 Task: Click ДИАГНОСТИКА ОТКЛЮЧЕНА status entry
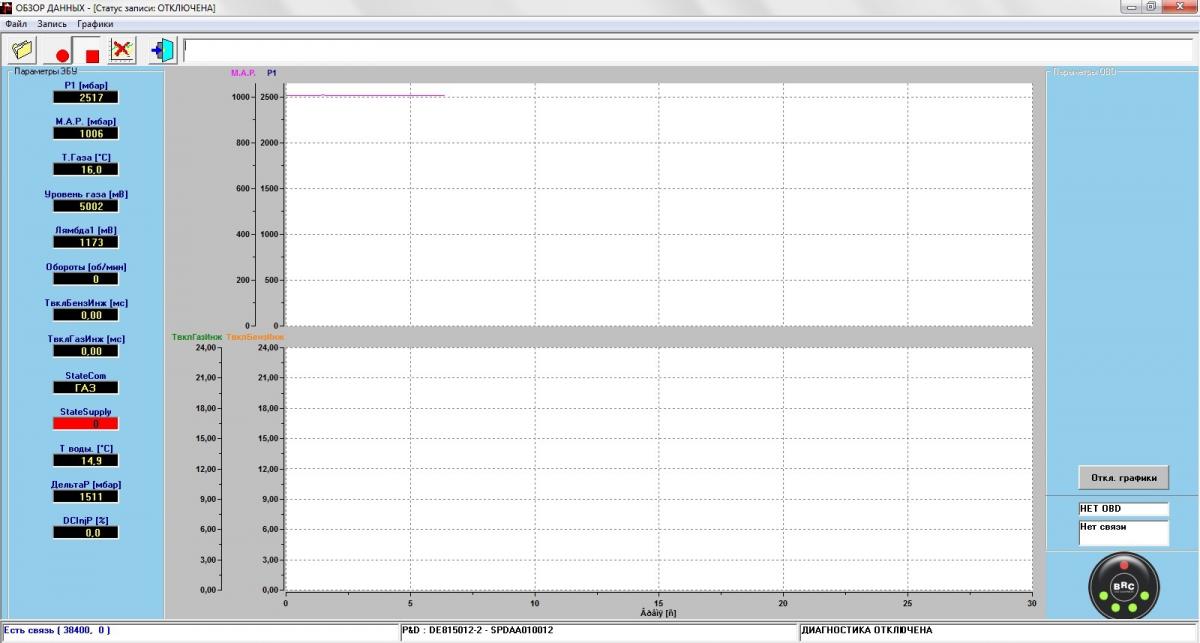[998, 631]
